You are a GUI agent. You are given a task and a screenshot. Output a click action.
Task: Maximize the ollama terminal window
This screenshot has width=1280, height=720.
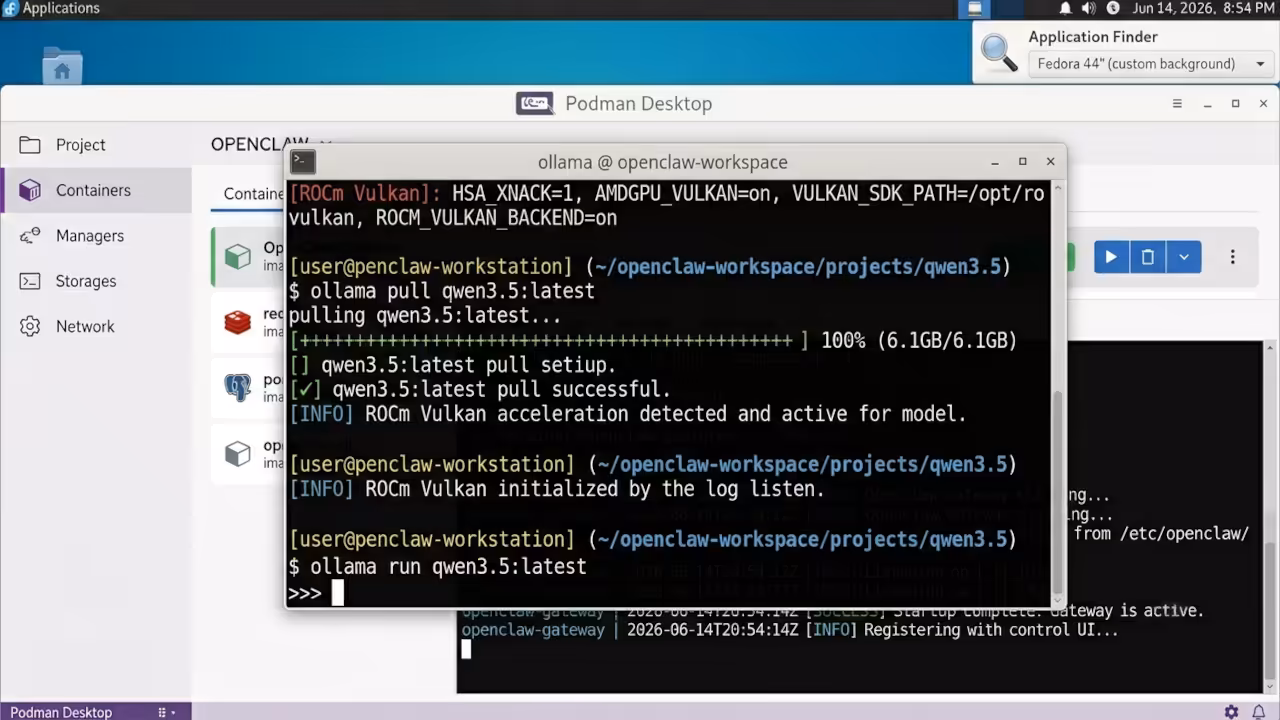[x=1022, y=161]
